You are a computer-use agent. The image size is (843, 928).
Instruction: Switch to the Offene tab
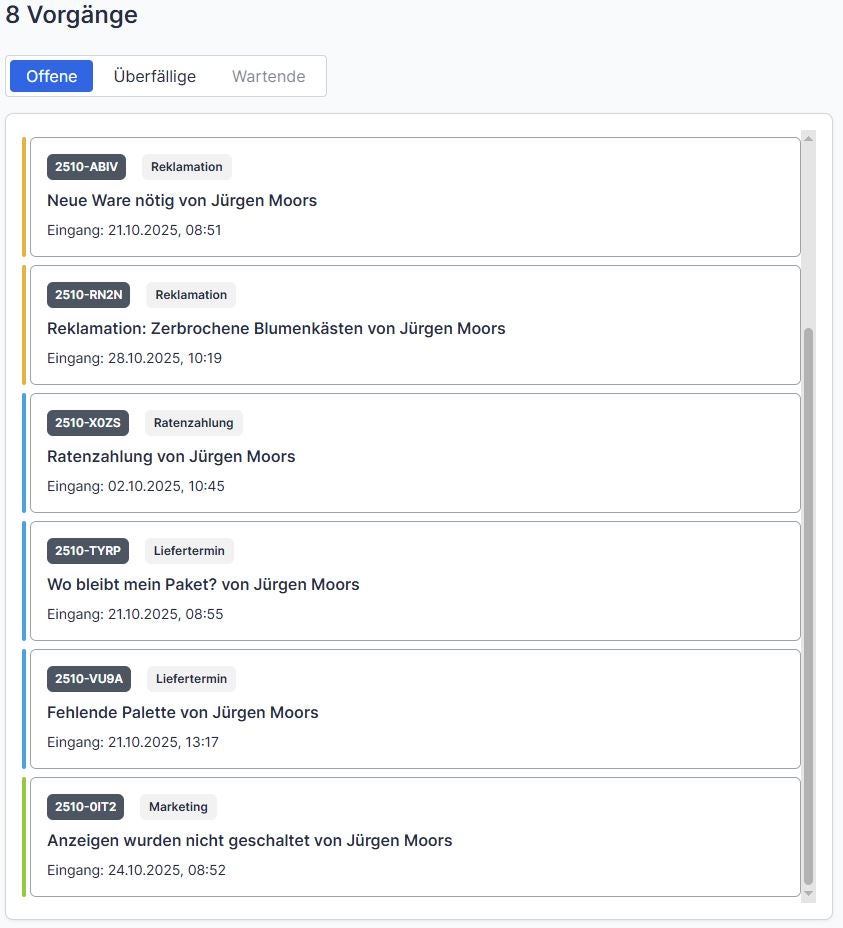51,76
